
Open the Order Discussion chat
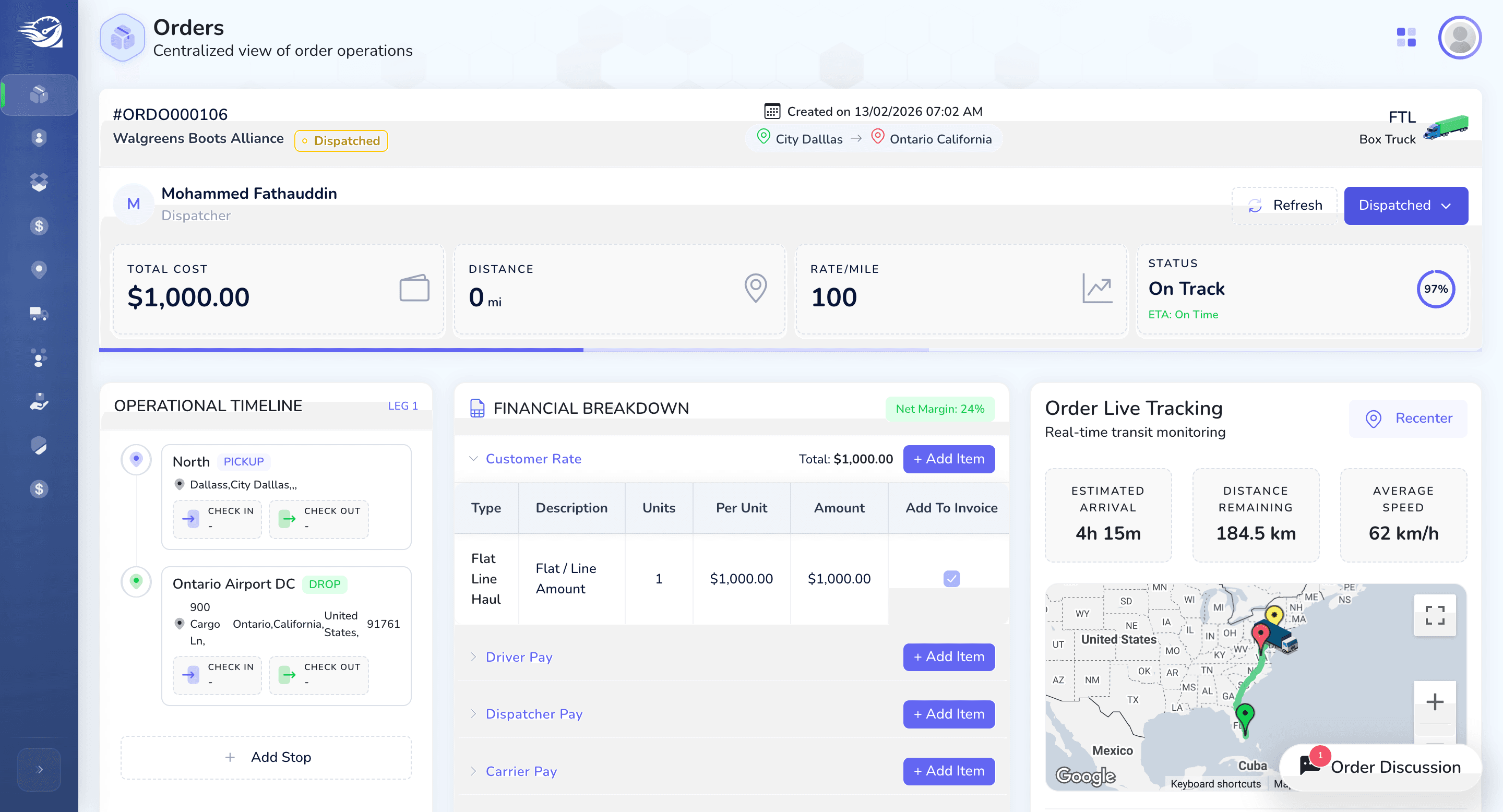pyautogui.click(x=1380, y=767)
